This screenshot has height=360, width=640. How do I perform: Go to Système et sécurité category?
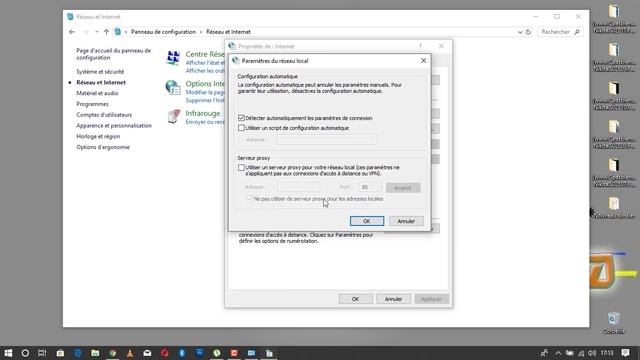point(100,71)
